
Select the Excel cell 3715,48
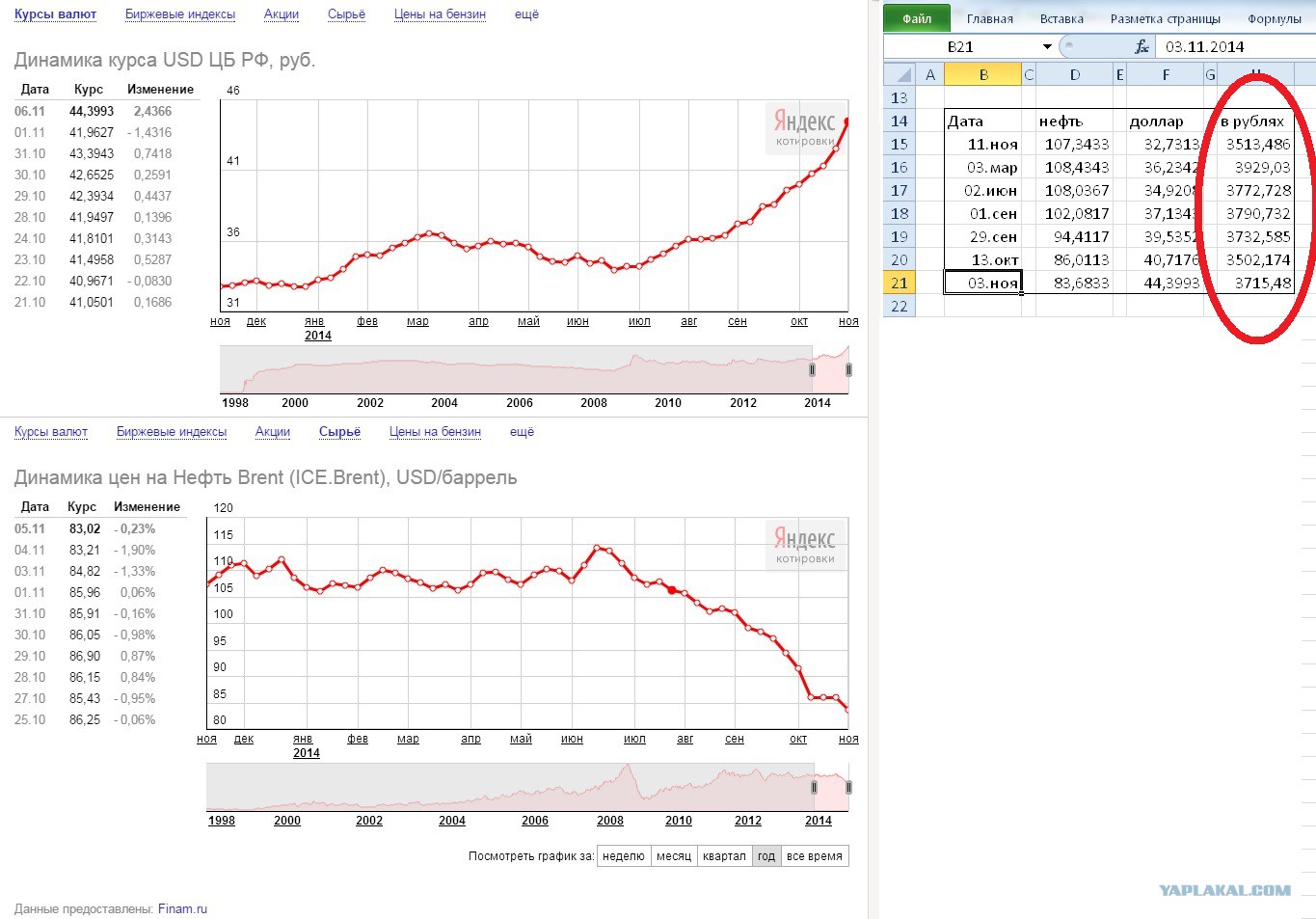pos(1255,283)
